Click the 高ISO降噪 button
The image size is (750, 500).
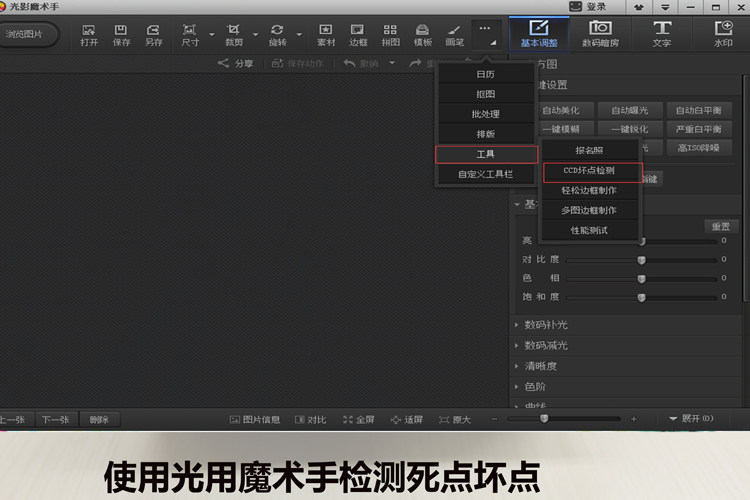(699, 148)
